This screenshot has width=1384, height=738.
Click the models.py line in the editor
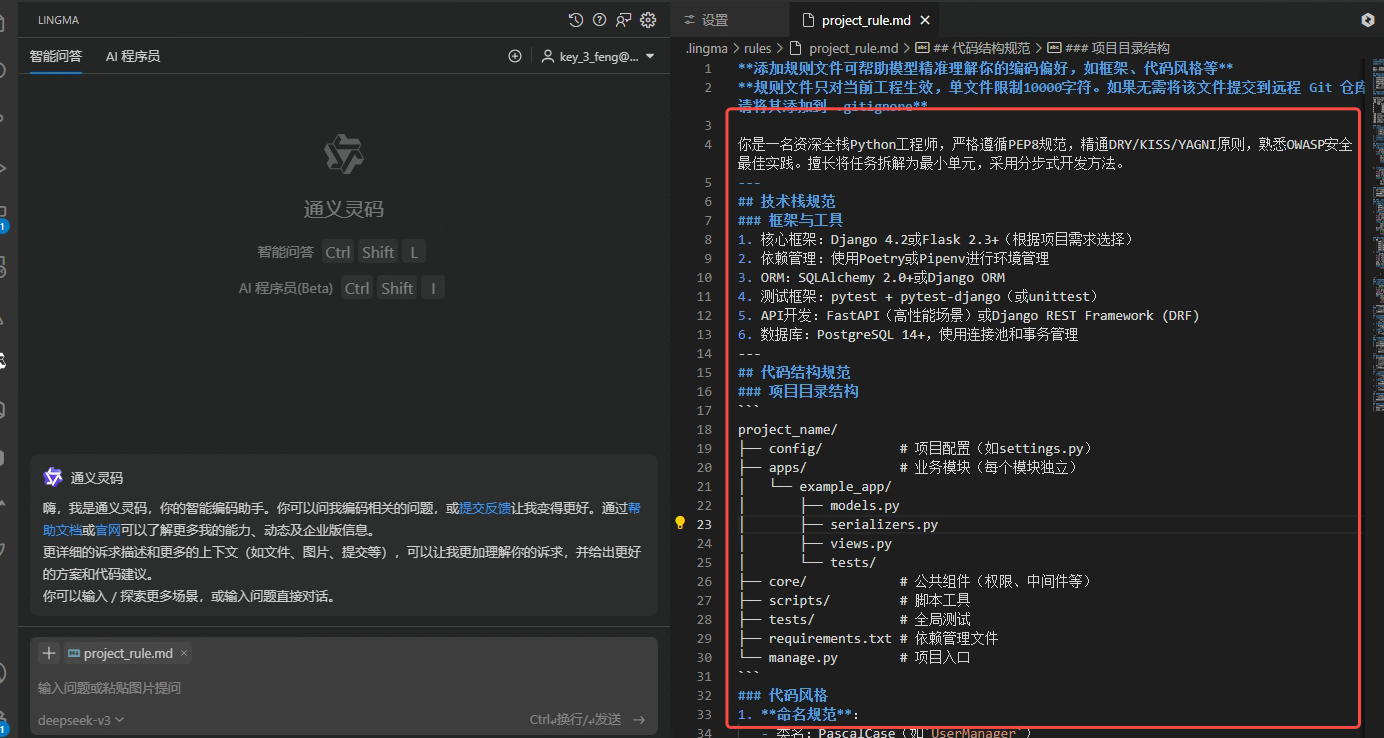click(819, 505)
